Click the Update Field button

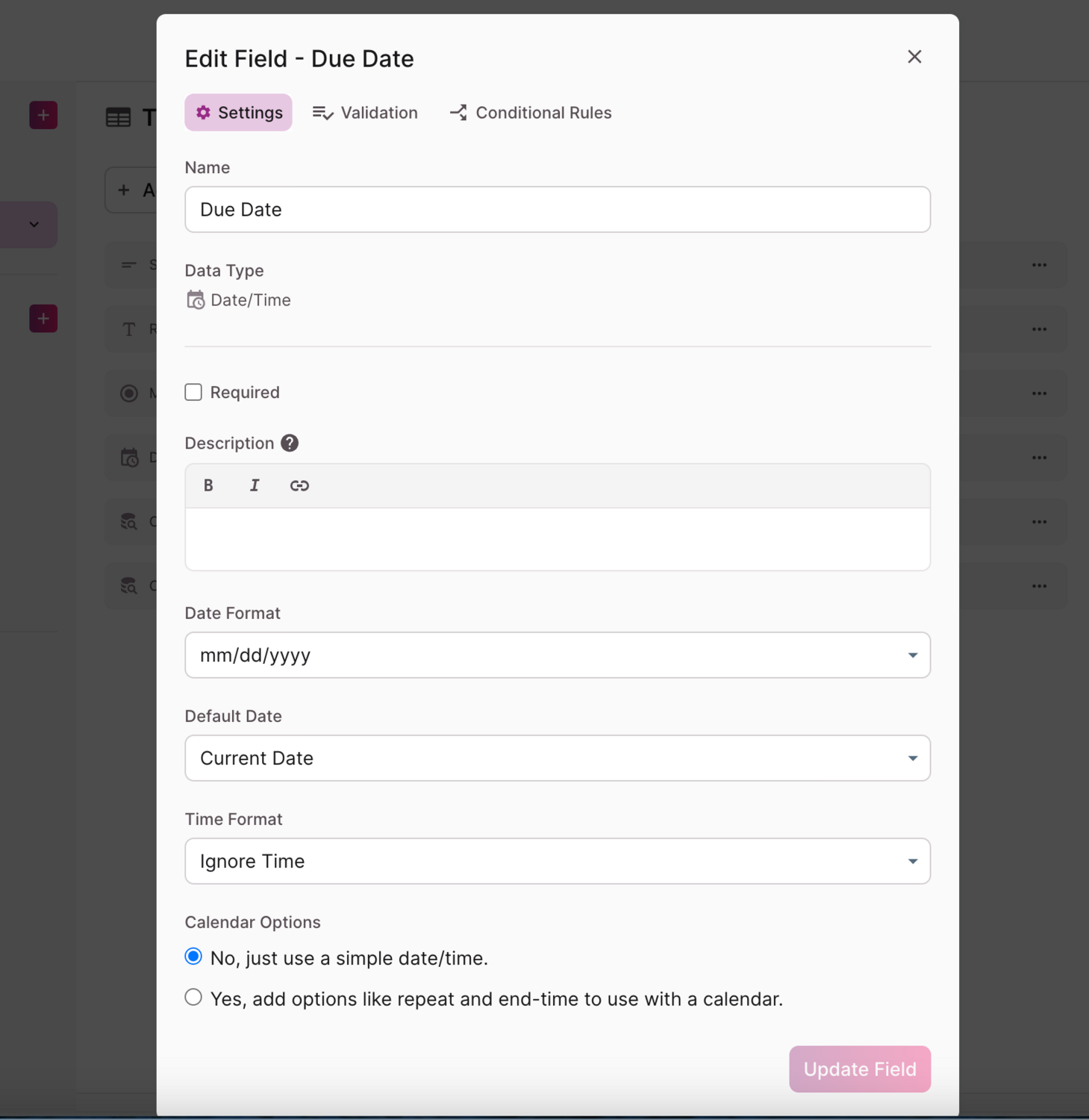[859, 1068]
